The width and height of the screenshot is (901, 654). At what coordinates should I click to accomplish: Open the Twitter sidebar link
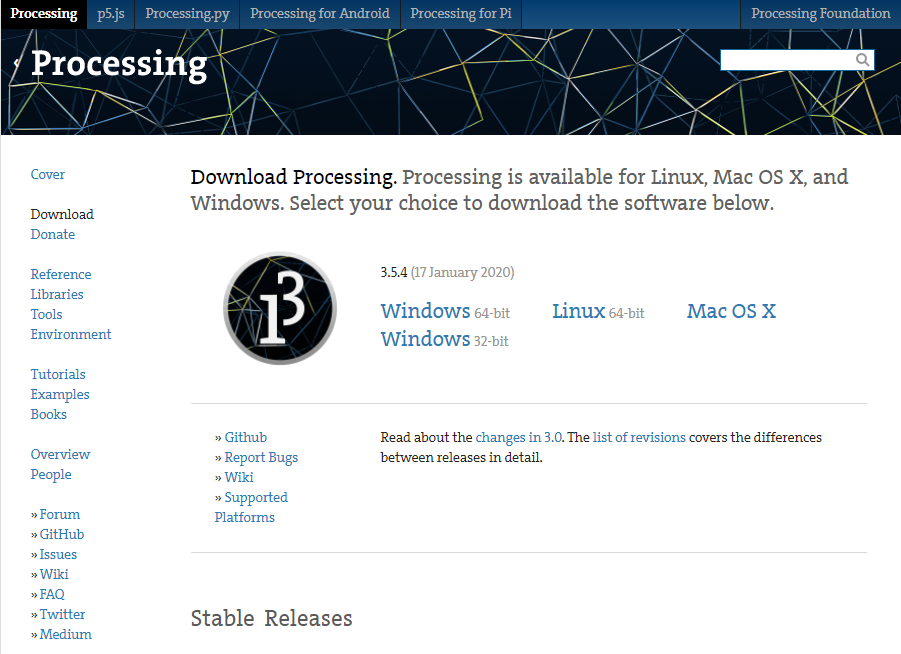click(x=62, y=614)
